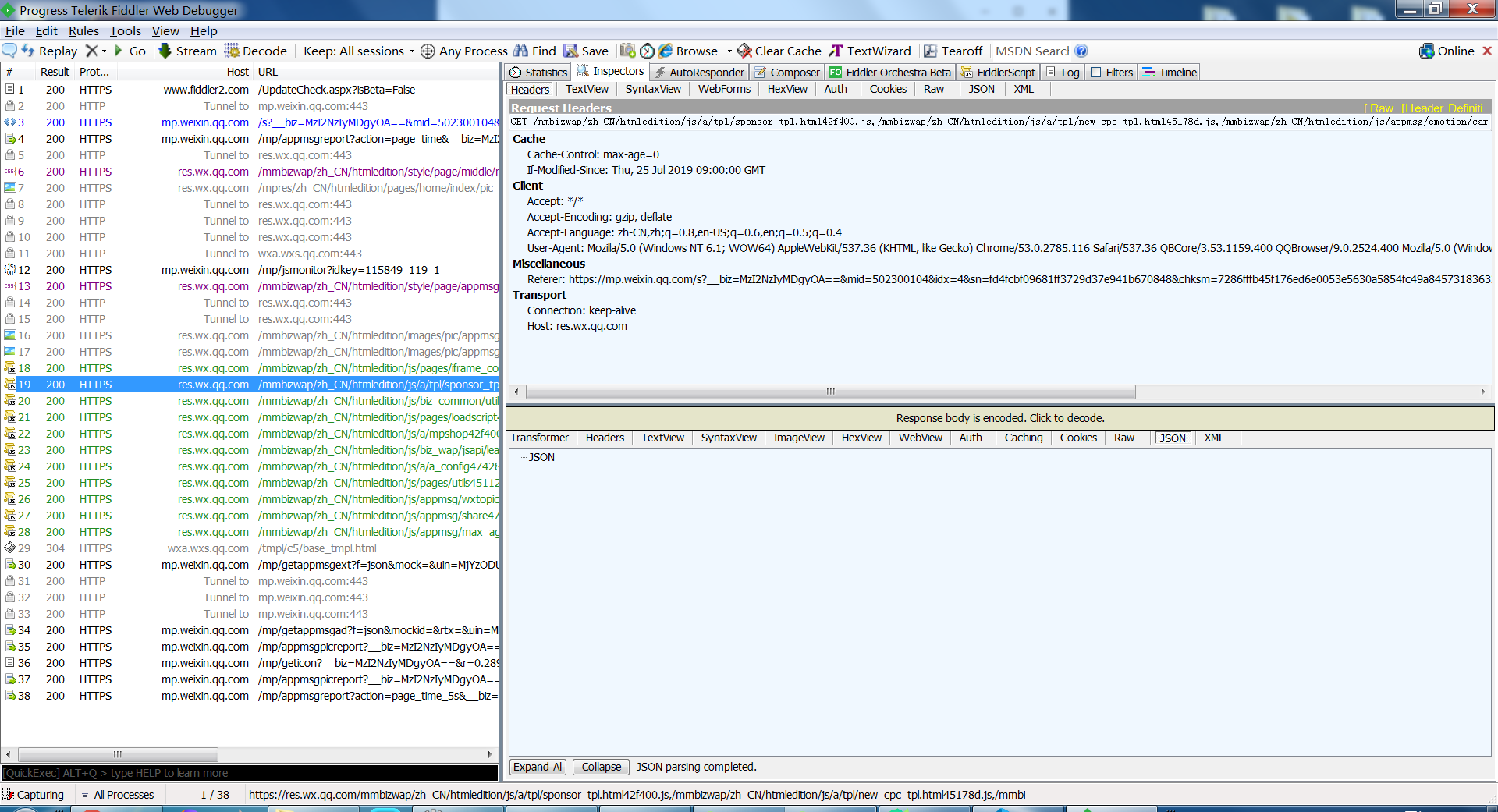Open the Browse dropdown arrow
The width and height of the screenshot is (1498, 812).
(729, 51)
